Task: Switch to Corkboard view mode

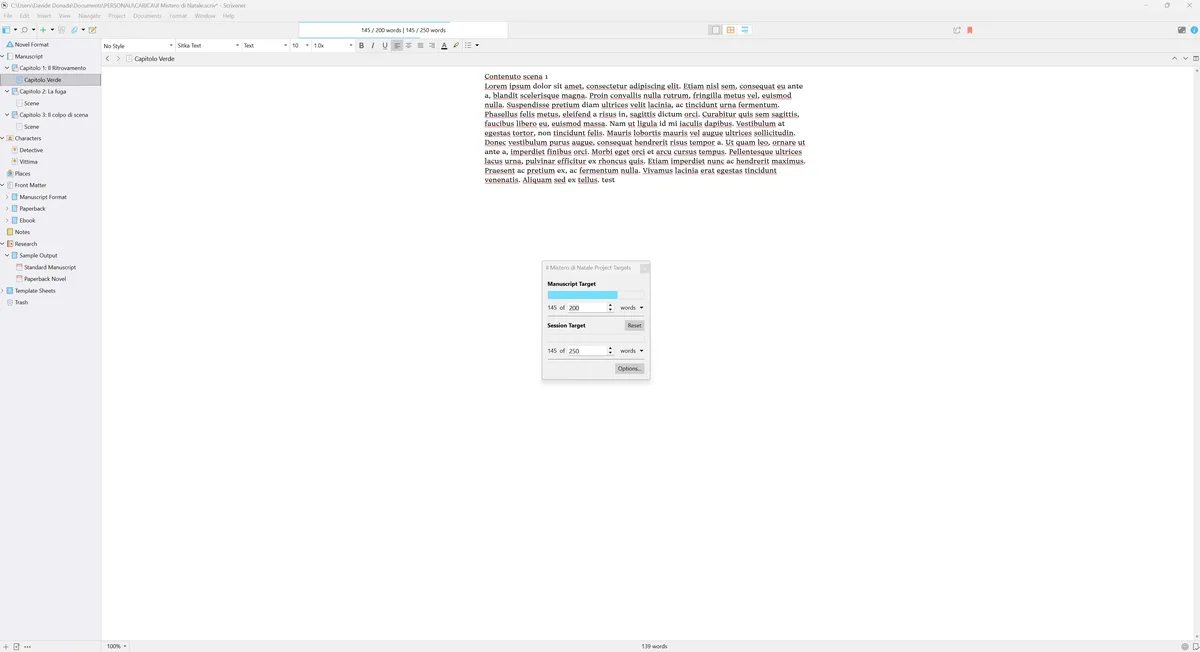Action: coord(730,30)
